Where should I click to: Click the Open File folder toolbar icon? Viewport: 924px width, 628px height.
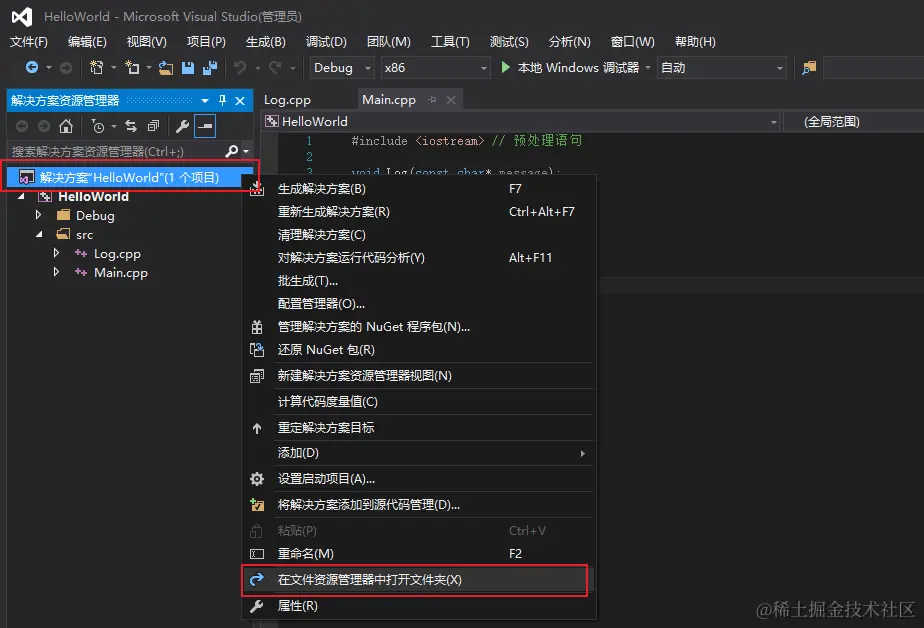point(166,68)
